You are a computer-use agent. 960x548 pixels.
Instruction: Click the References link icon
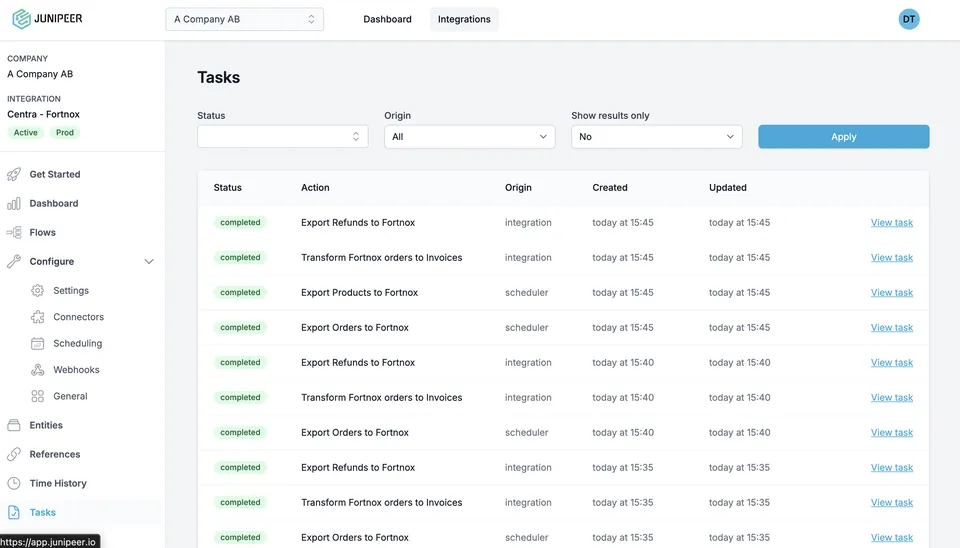point(13,454)
